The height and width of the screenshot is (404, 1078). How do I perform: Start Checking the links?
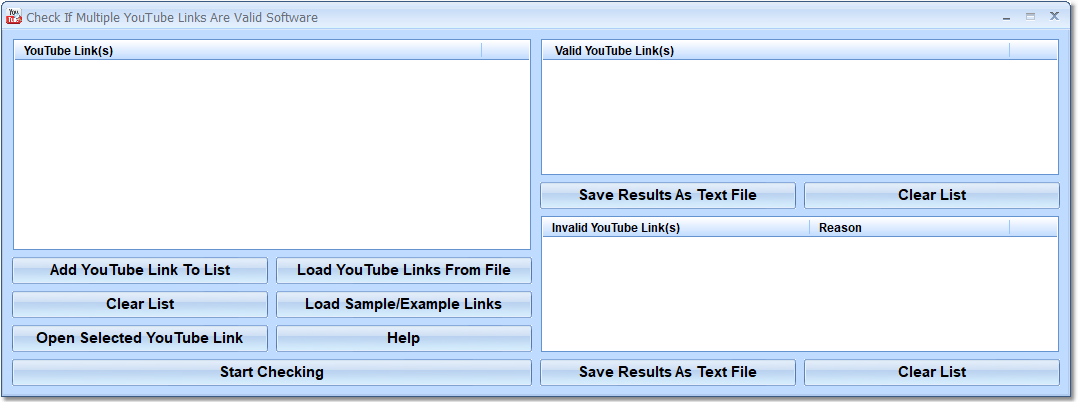coord(272,372)
